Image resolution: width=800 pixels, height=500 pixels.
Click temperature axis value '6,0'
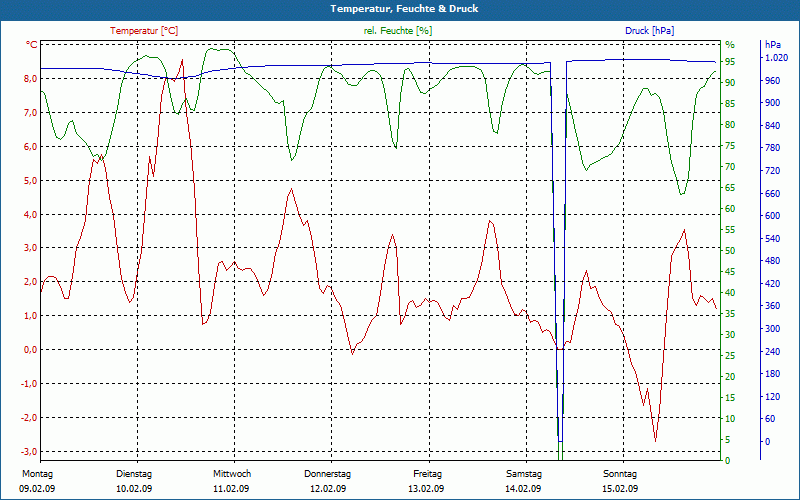(x=29, y=146)
